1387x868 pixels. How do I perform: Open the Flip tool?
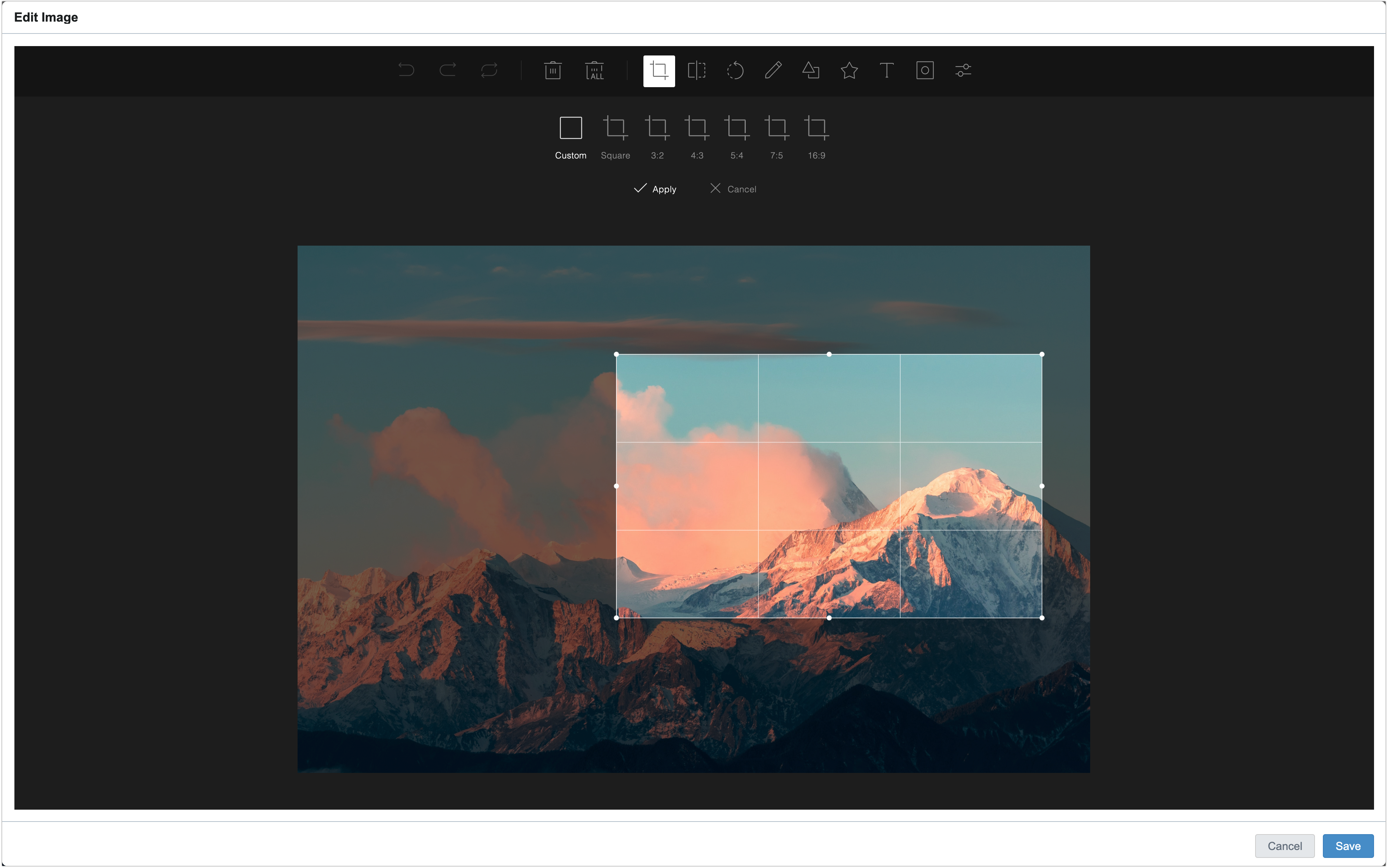[x=696, y=70]
